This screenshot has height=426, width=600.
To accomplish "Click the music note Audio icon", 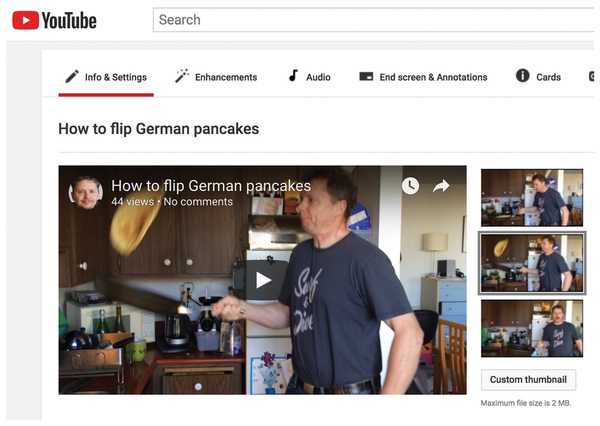I will point(293,75).
